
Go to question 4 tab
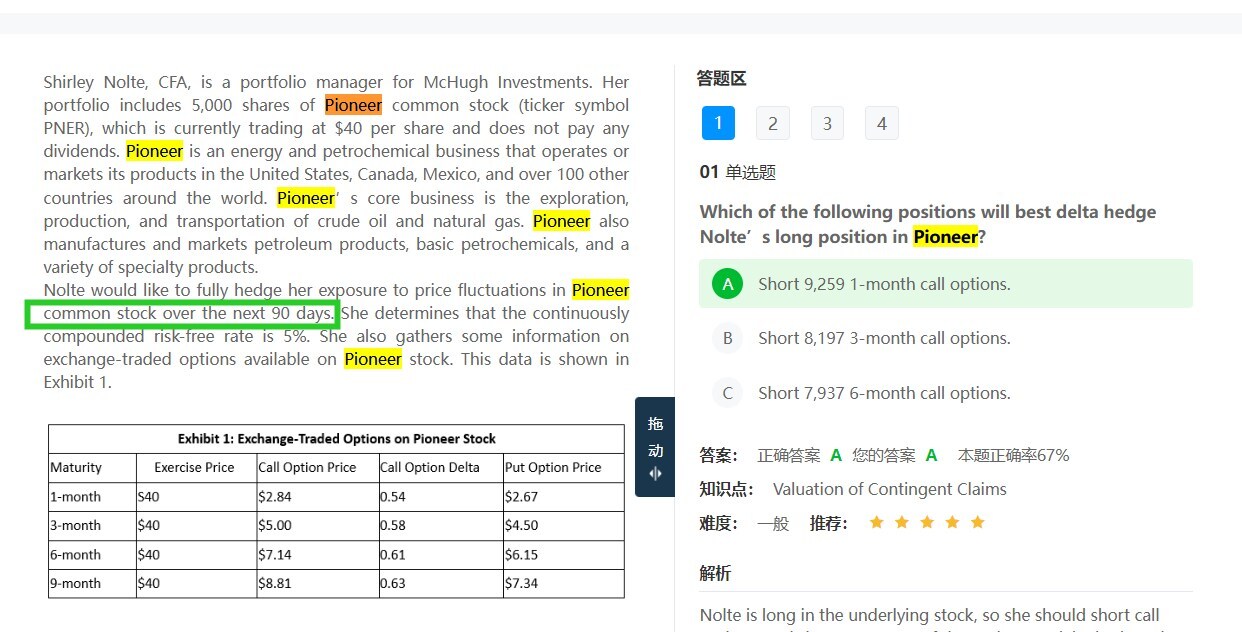coord(881,123)
